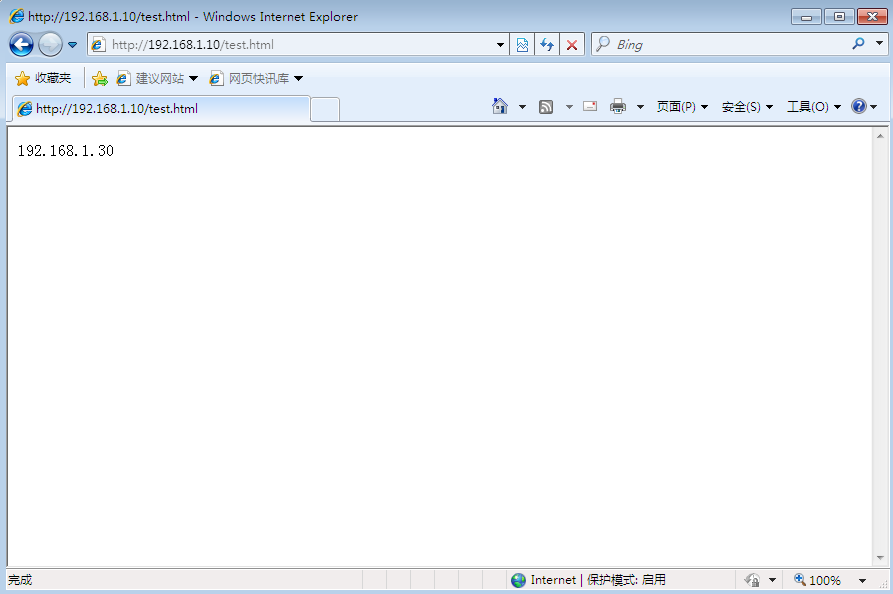The image size is (893, 594).
Task: Open the search provider dropdown arrow
Action: point(879,44)
